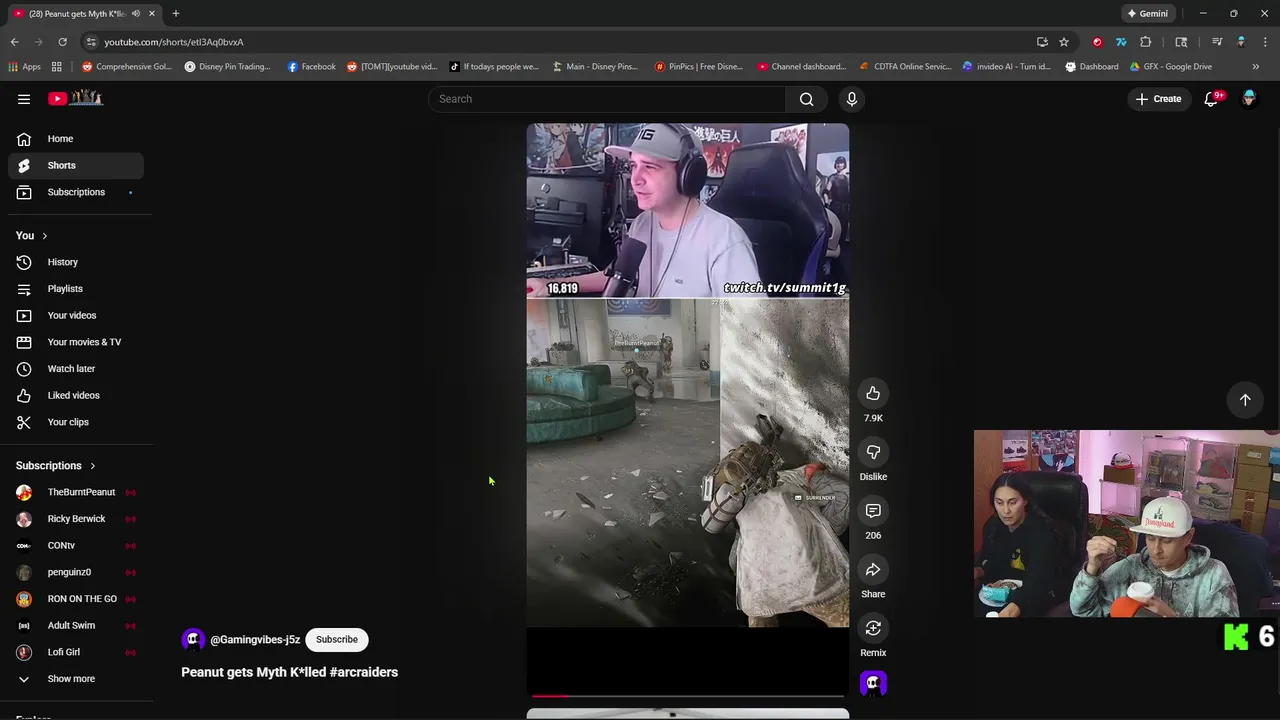Open Adult Swim channel
This screenshot has height=720, width=1280.
coord(76,626)
